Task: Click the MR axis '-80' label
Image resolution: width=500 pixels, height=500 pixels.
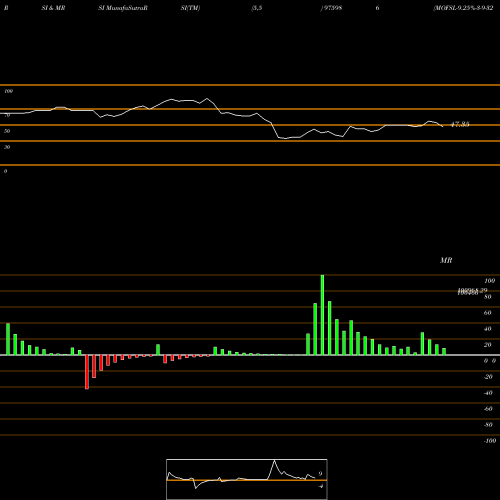Action: 488,425
